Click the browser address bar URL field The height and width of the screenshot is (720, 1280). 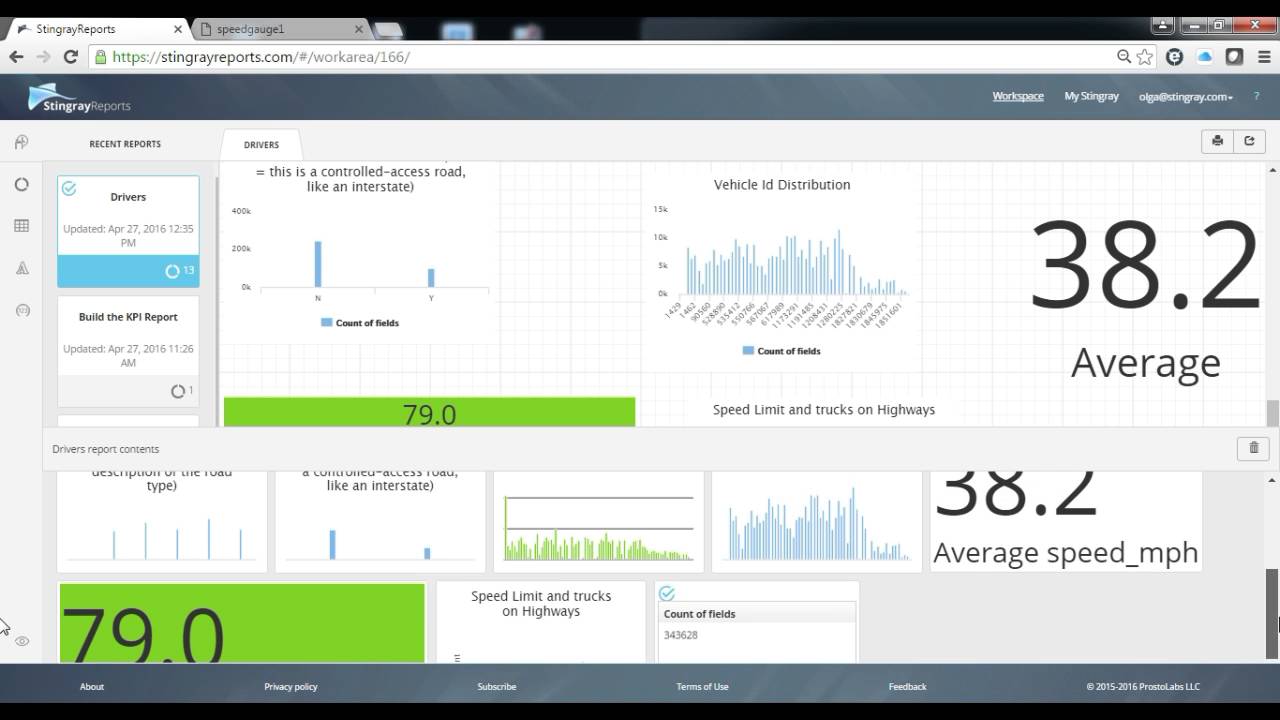pyautogui.click(x=600, y=57)
